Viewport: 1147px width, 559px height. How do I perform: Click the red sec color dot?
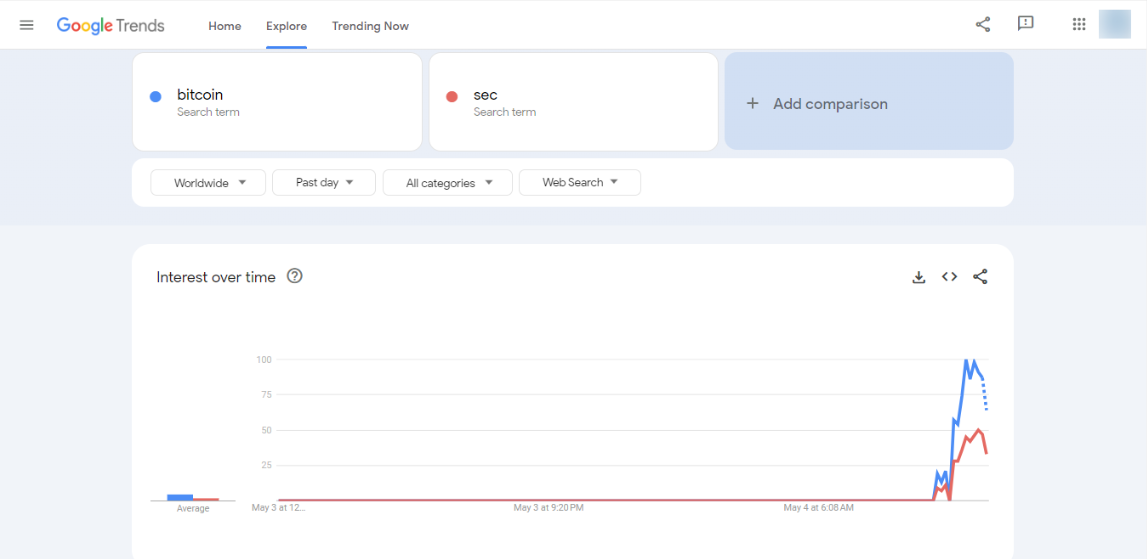[452, 96]
